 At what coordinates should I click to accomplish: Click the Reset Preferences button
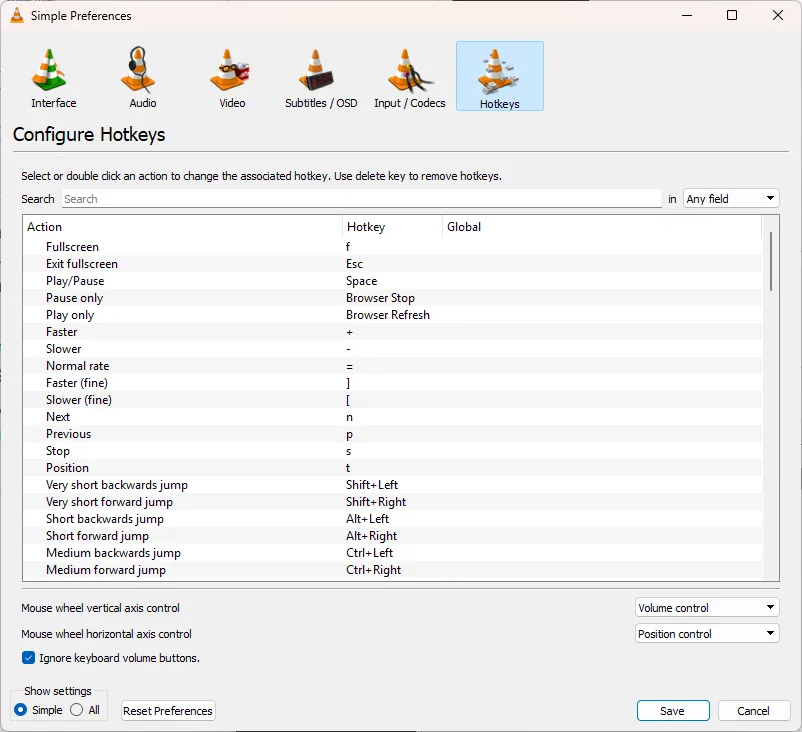168,711
